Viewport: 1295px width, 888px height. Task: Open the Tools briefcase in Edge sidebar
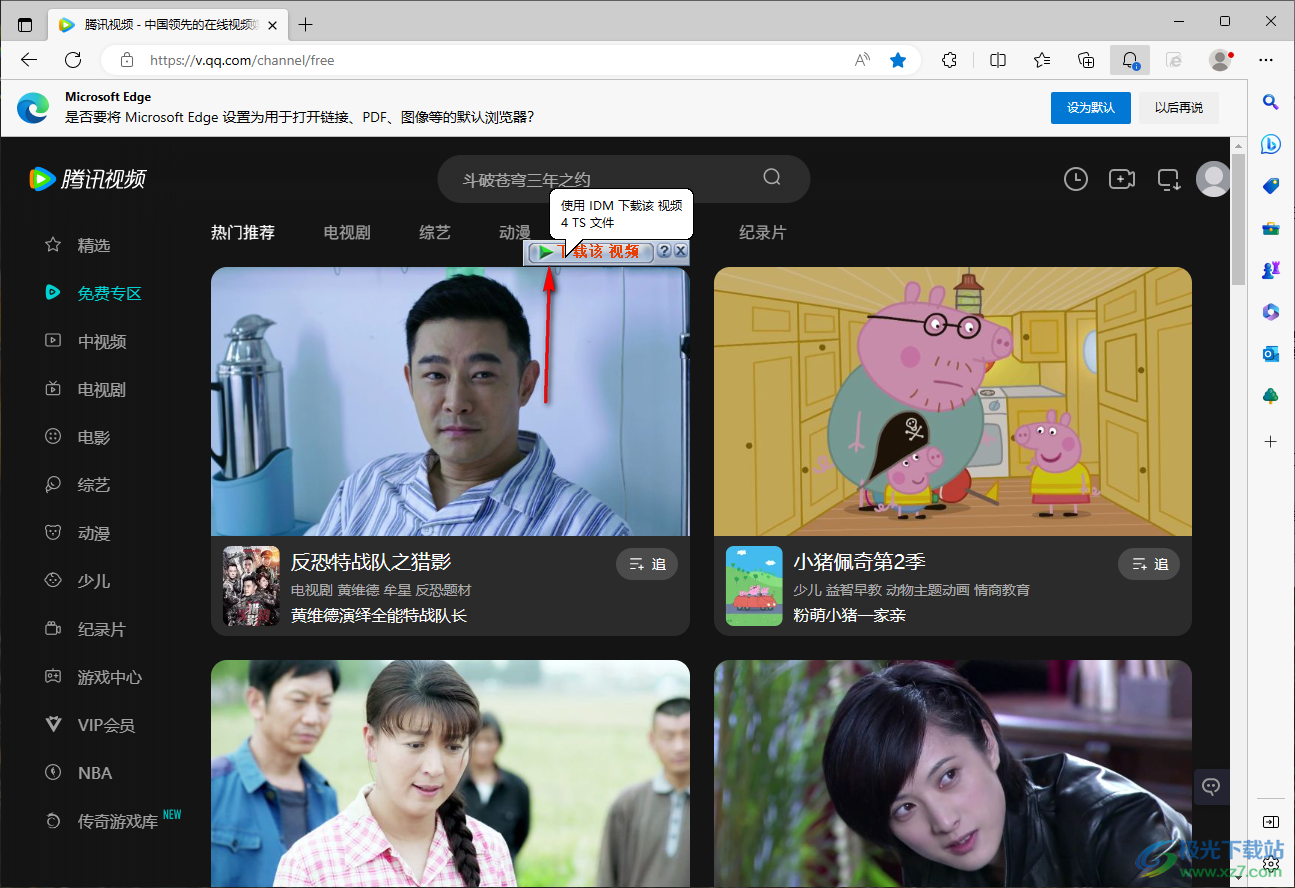coord(1271,228)
